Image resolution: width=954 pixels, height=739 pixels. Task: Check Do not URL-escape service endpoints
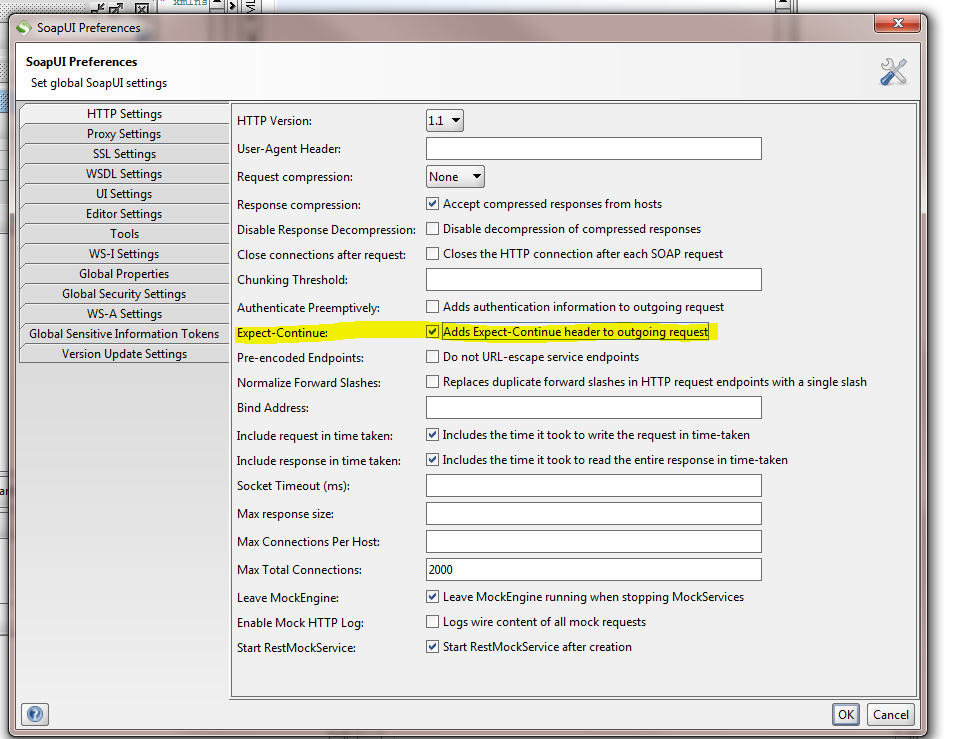click(432, 356)
